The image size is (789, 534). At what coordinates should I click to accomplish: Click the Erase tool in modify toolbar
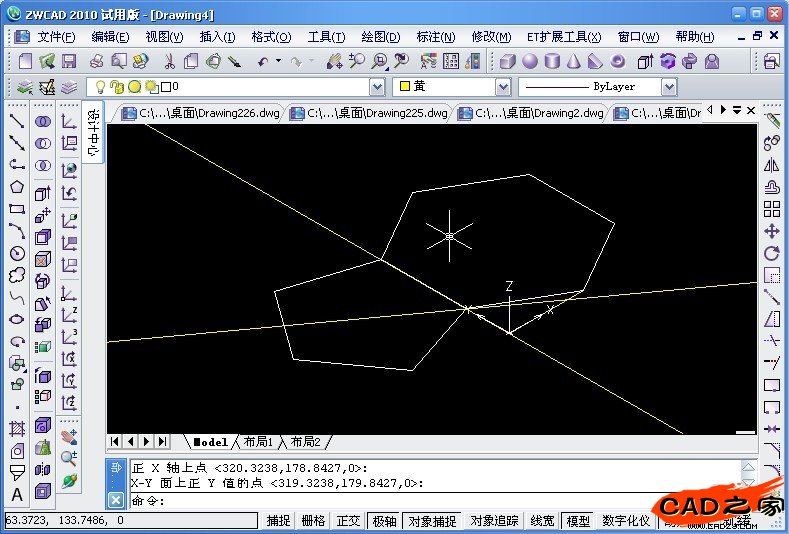(771, 121)
